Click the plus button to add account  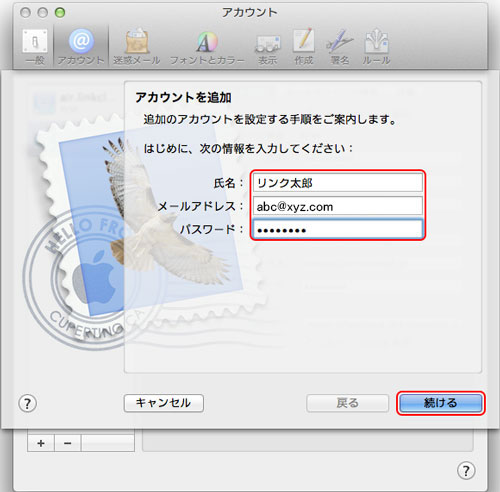41,443
